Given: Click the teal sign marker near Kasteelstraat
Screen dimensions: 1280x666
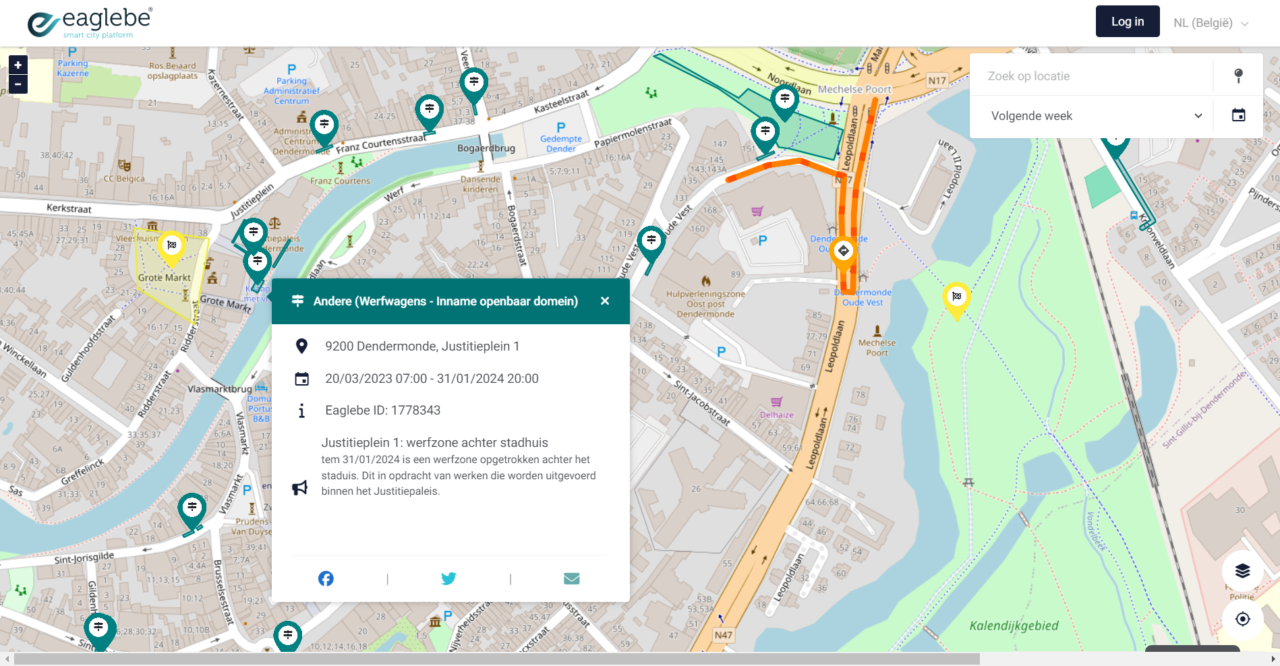Looking at the screenshot, I should [x=474, y=84].
